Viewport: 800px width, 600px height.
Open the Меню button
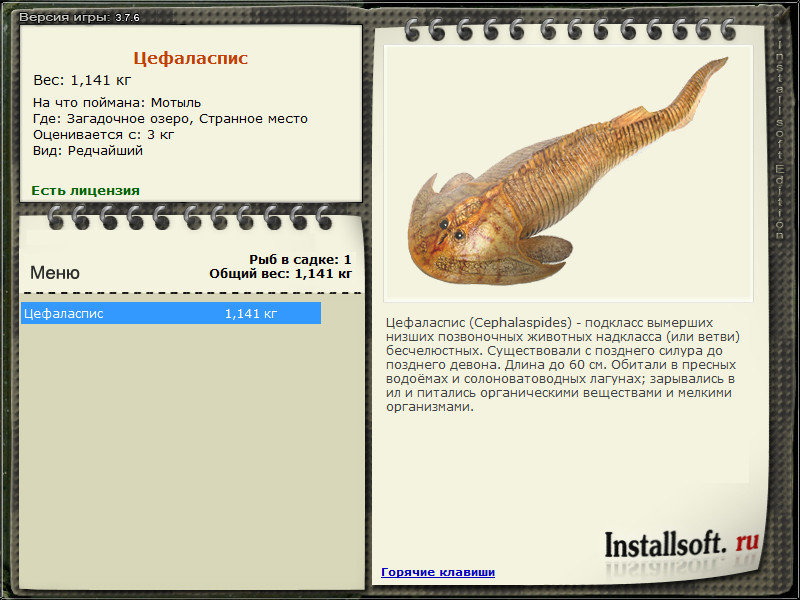(x=55, y=272)
